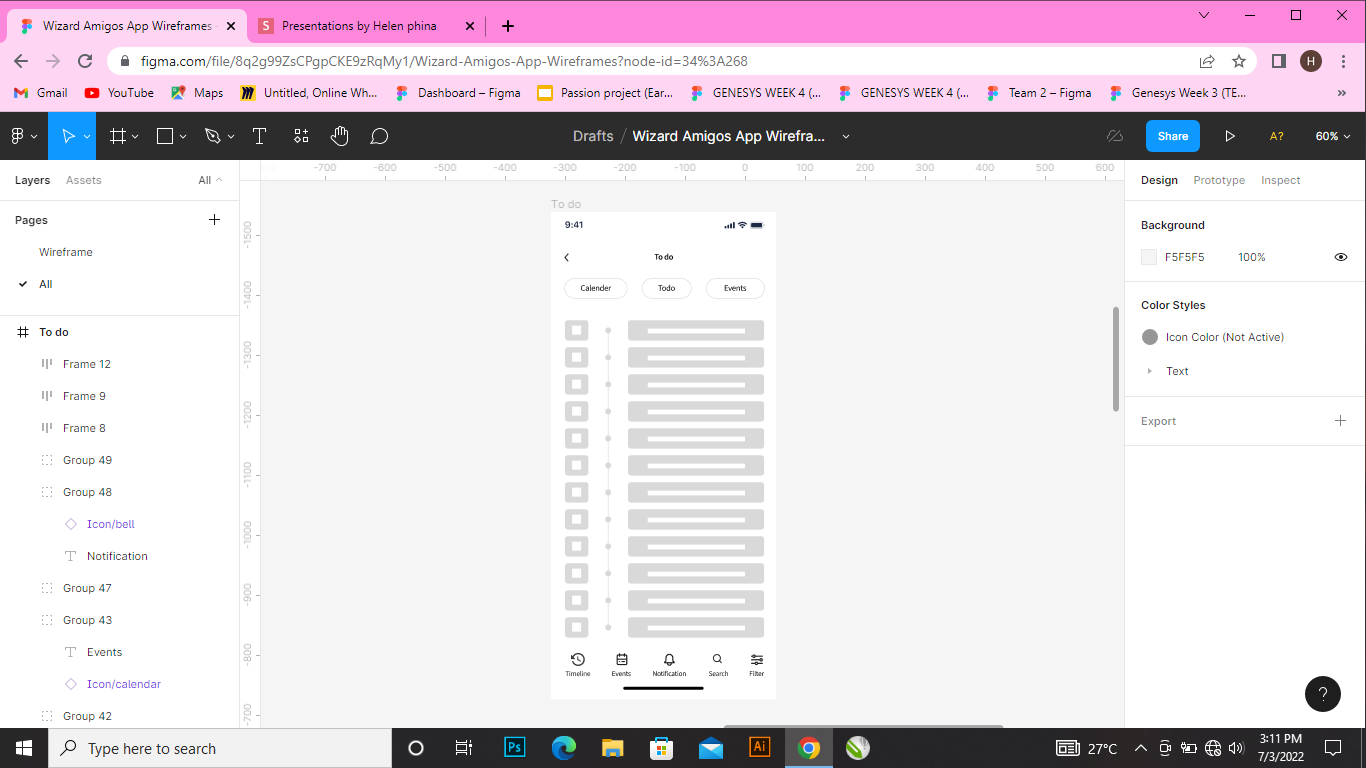This screenshot has width=1366, height=768.
Task: Click the browser reload icon
Action: (85, 61)
